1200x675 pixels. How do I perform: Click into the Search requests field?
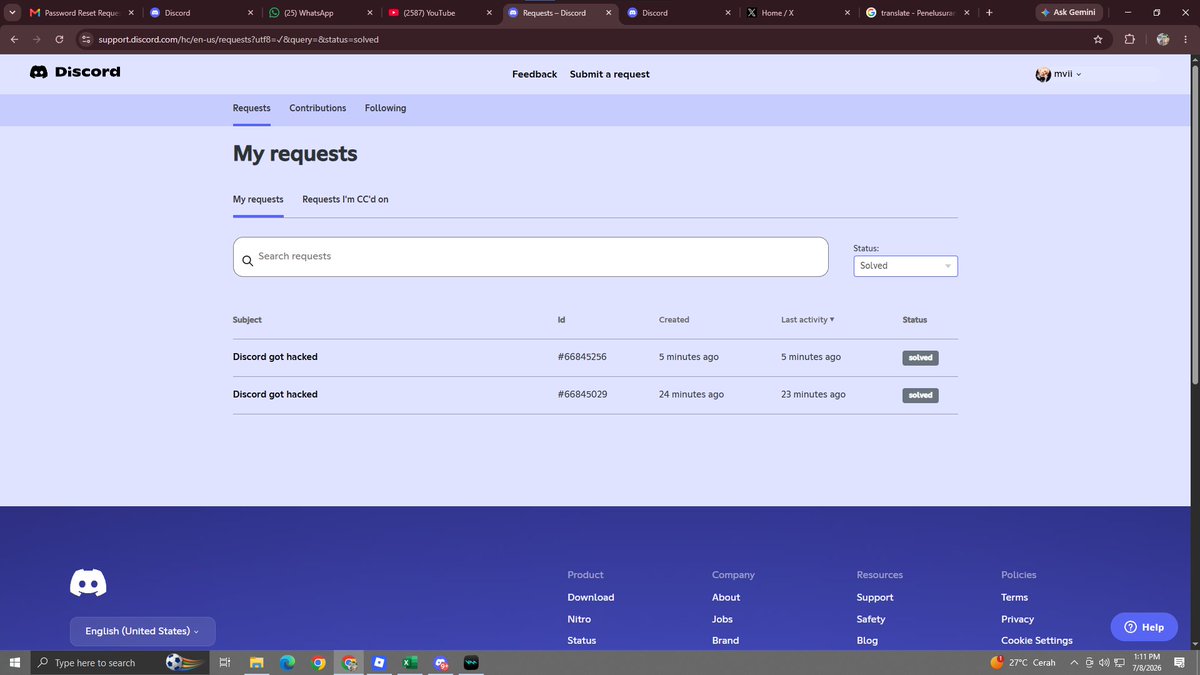[531, 257]
